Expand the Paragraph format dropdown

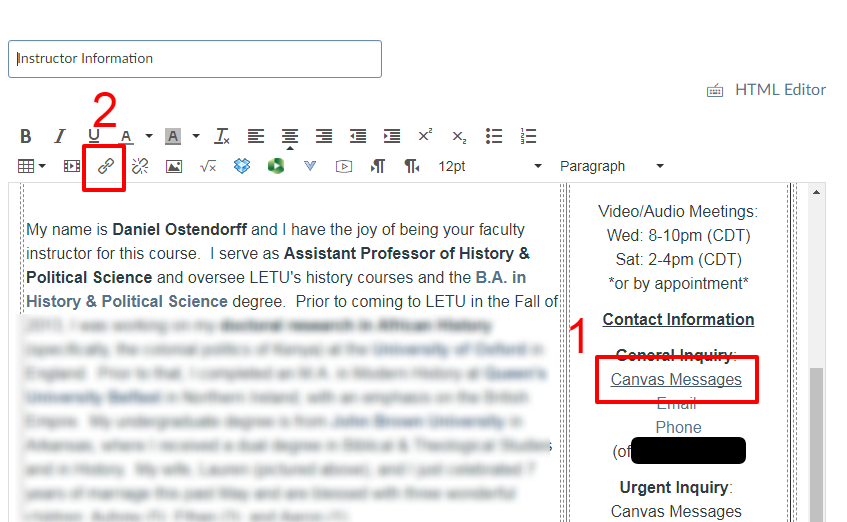click(x=612, y=166)
